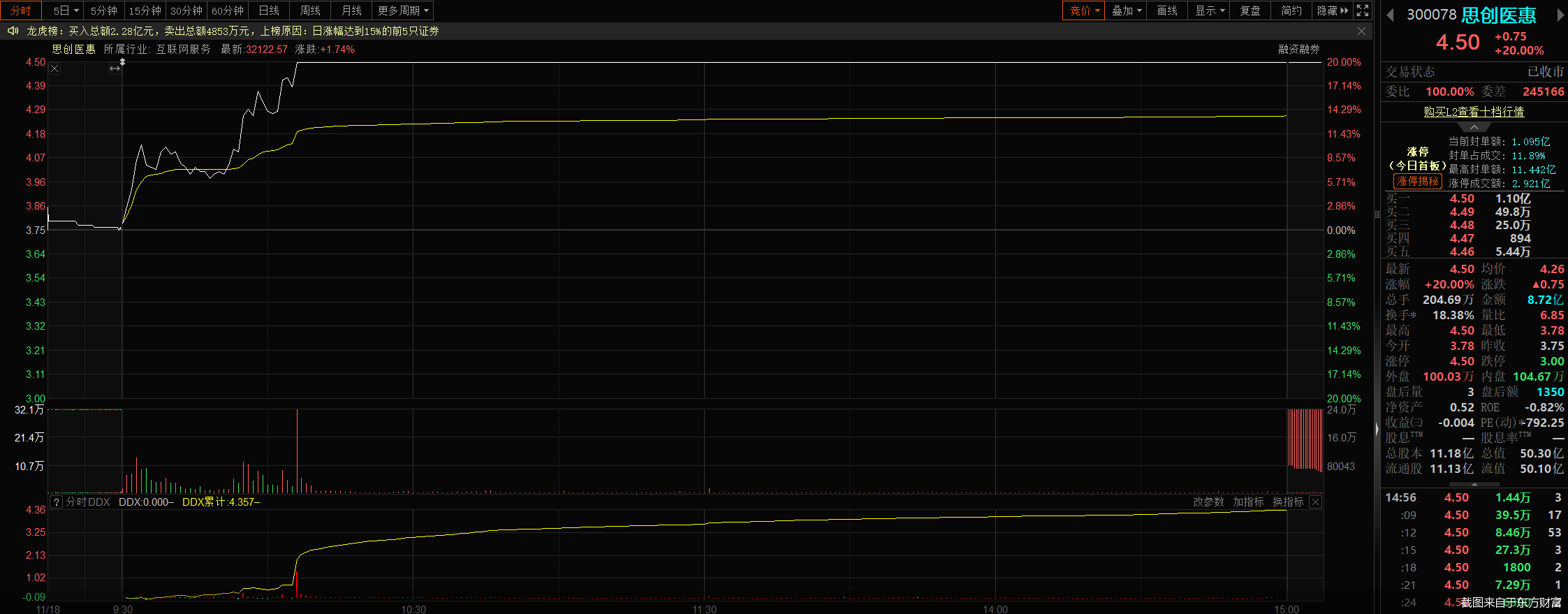This screenshot has width=1568, height=614.
Task: Click the X icon at chart's top-left corner
Action: coord(54,68)
